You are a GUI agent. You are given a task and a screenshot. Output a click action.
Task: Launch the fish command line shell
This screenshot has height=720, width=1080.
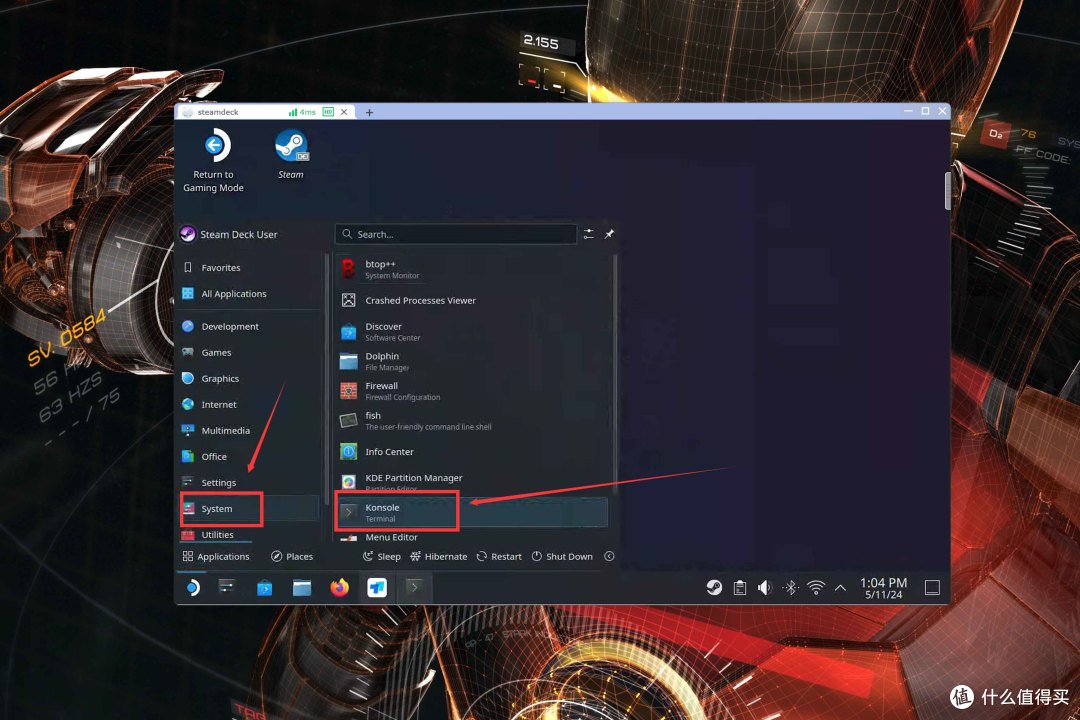tap(474, 420)
